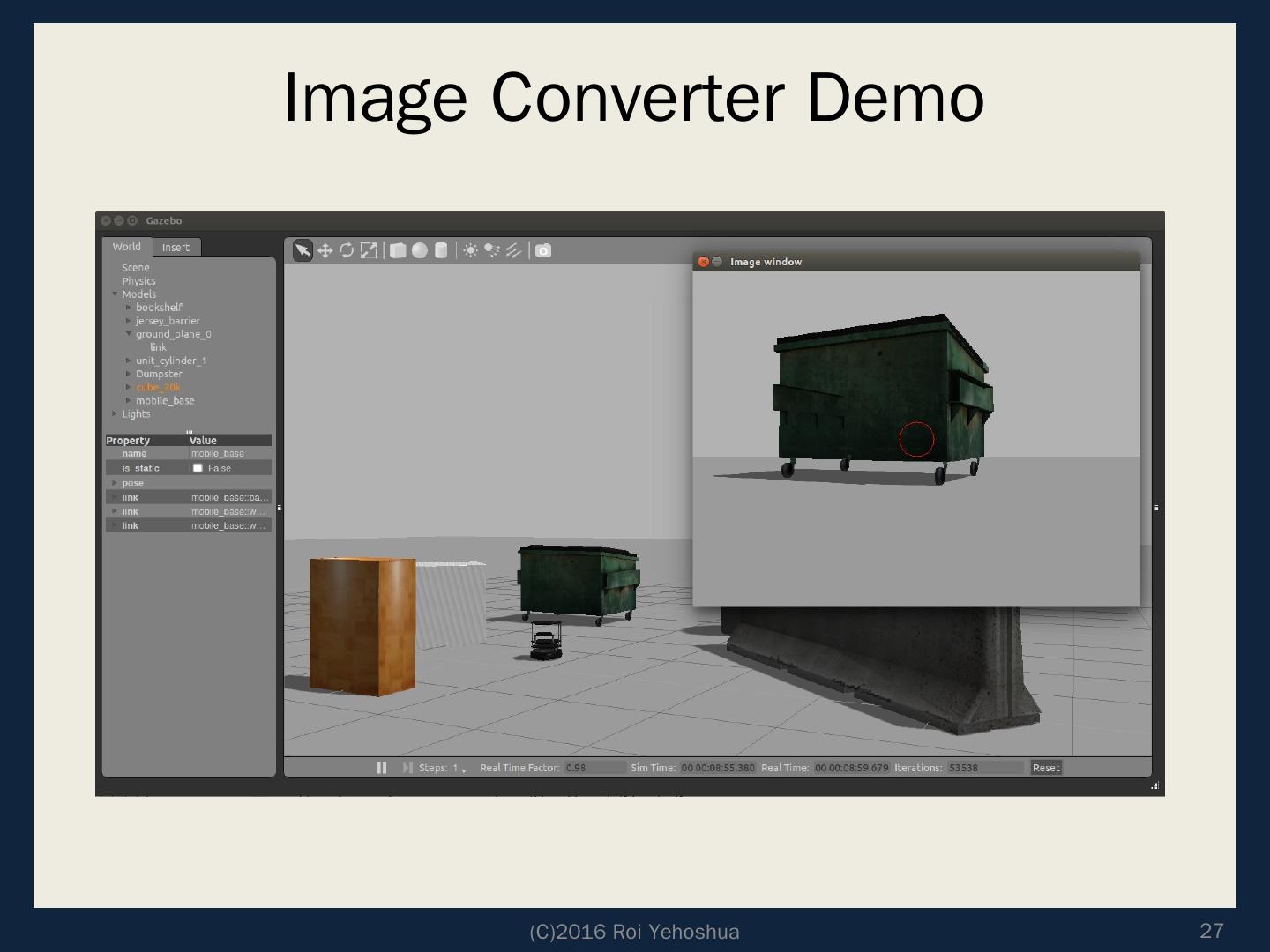Click the Image window title bar
Viewport: 1270px width, 952px height.
pos(916,262)
